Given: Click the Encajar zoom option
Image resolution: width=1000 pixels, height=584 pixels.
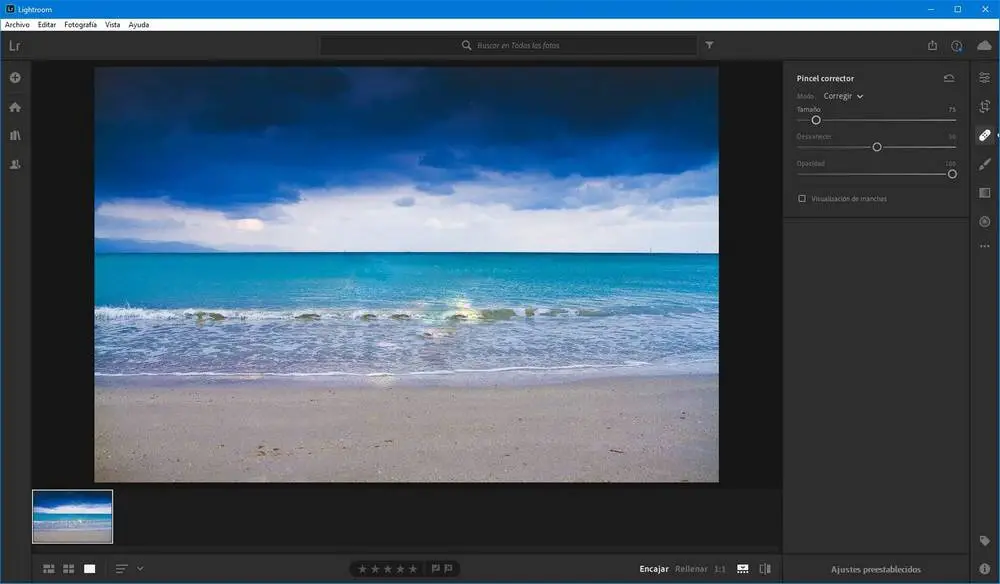Looking at the screenshot, I should point(654,569).
